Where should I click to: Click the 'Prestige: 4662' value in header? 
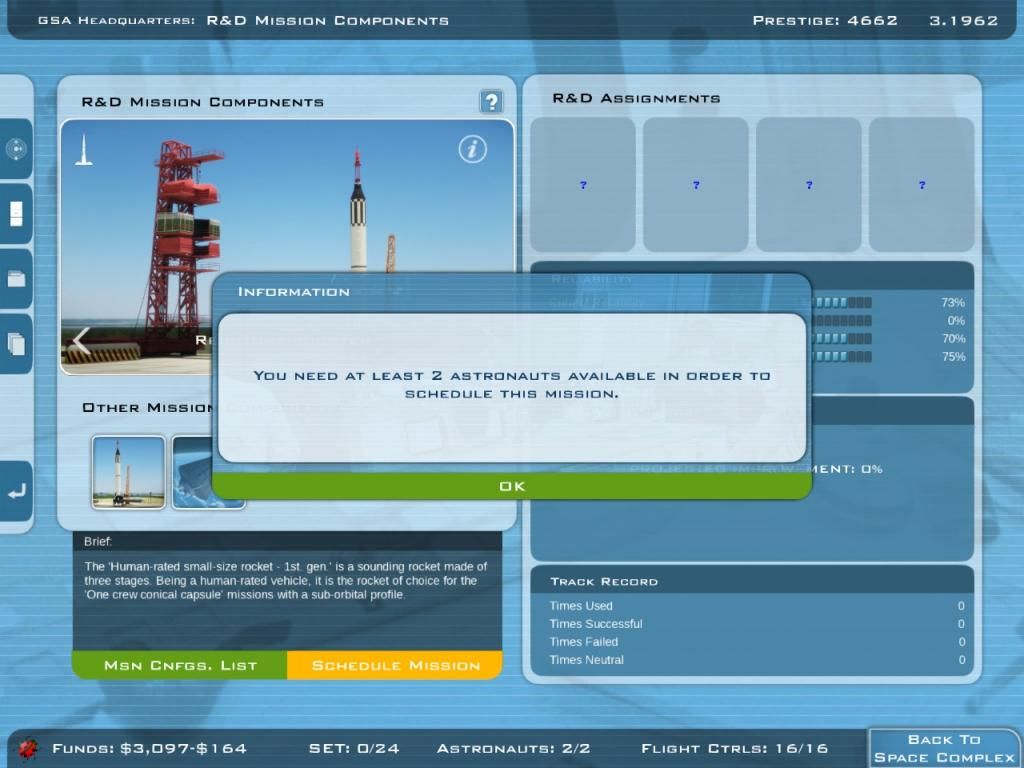(825, 20)
